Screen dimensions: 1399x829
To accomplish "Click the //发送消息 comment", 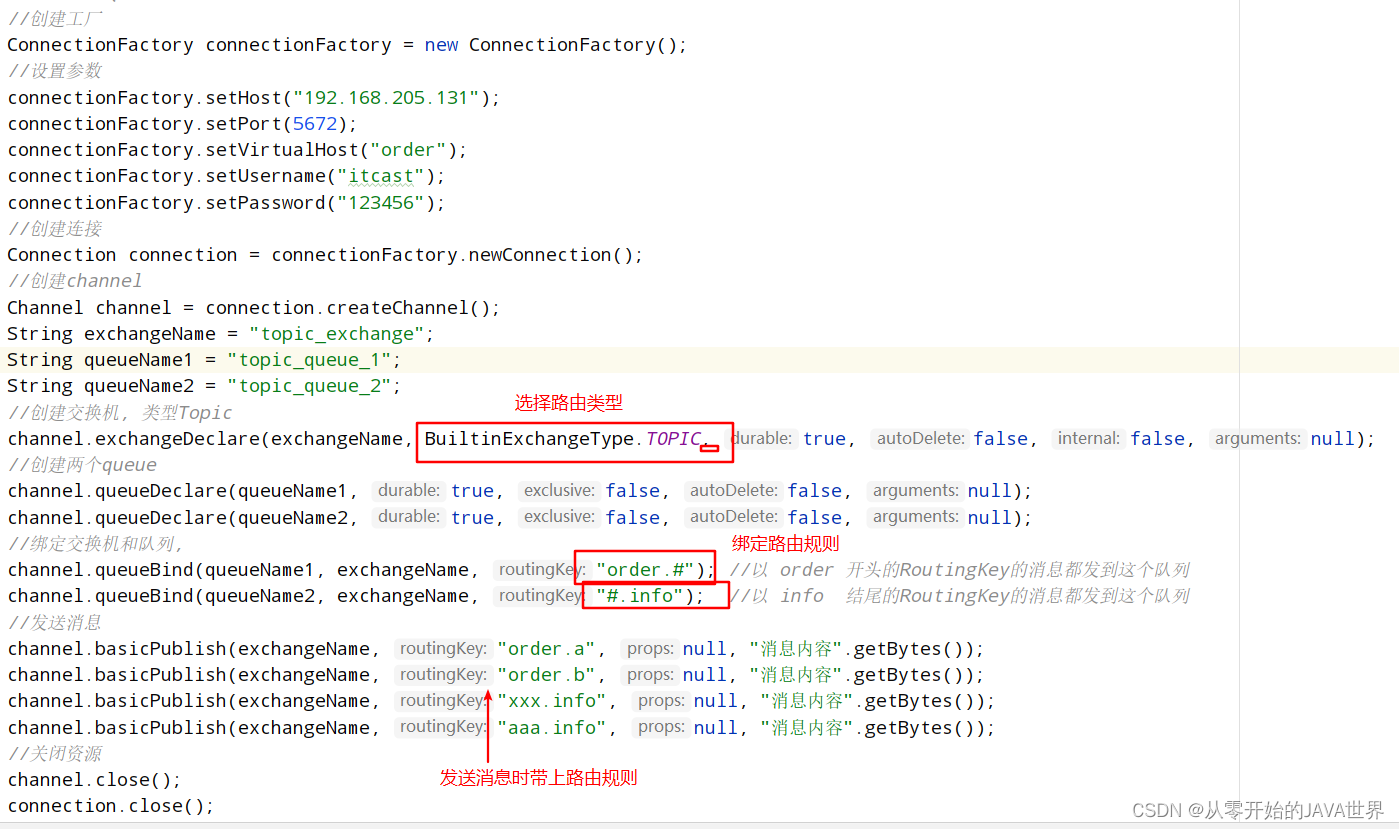I will click(x=55, y=622).
